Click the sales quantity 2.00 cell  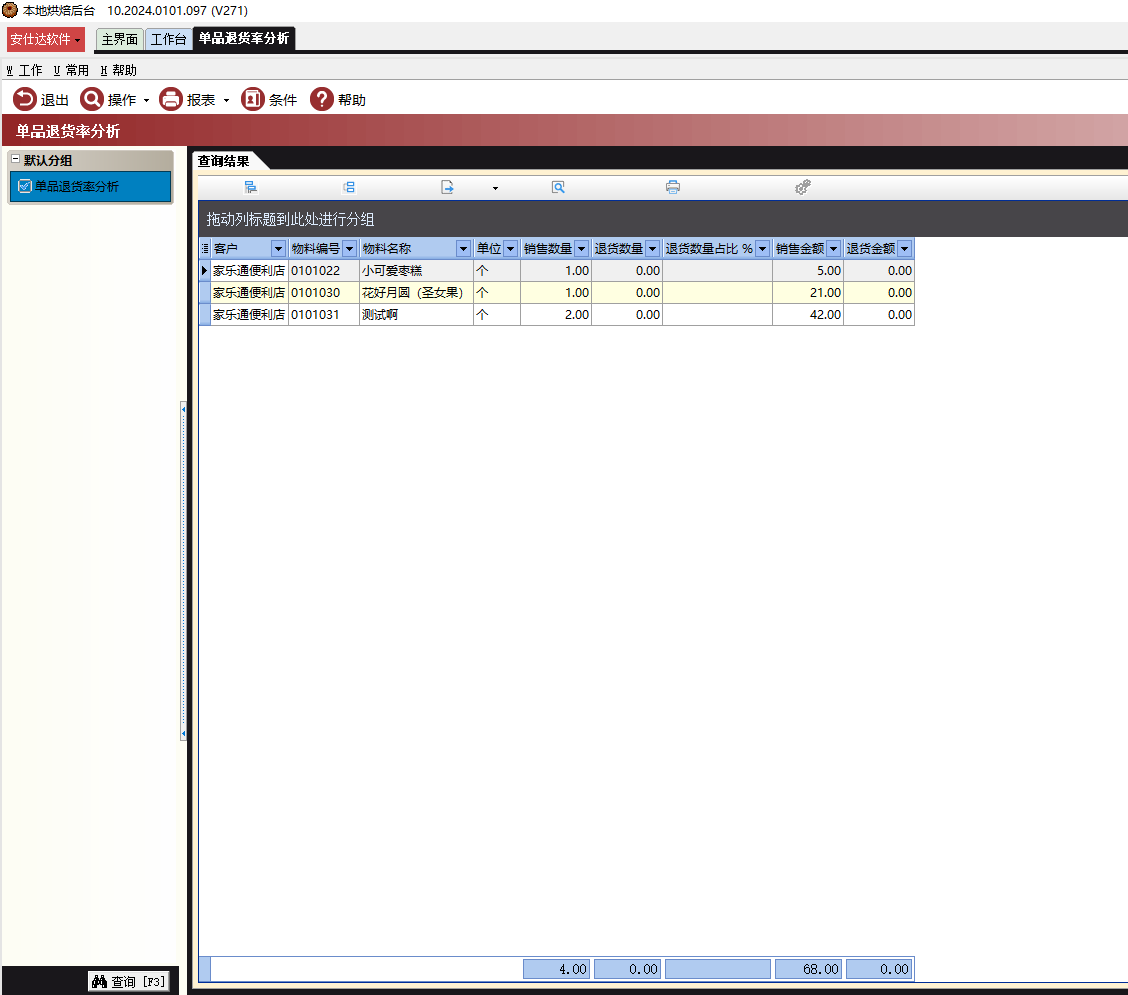coord(556,314)
